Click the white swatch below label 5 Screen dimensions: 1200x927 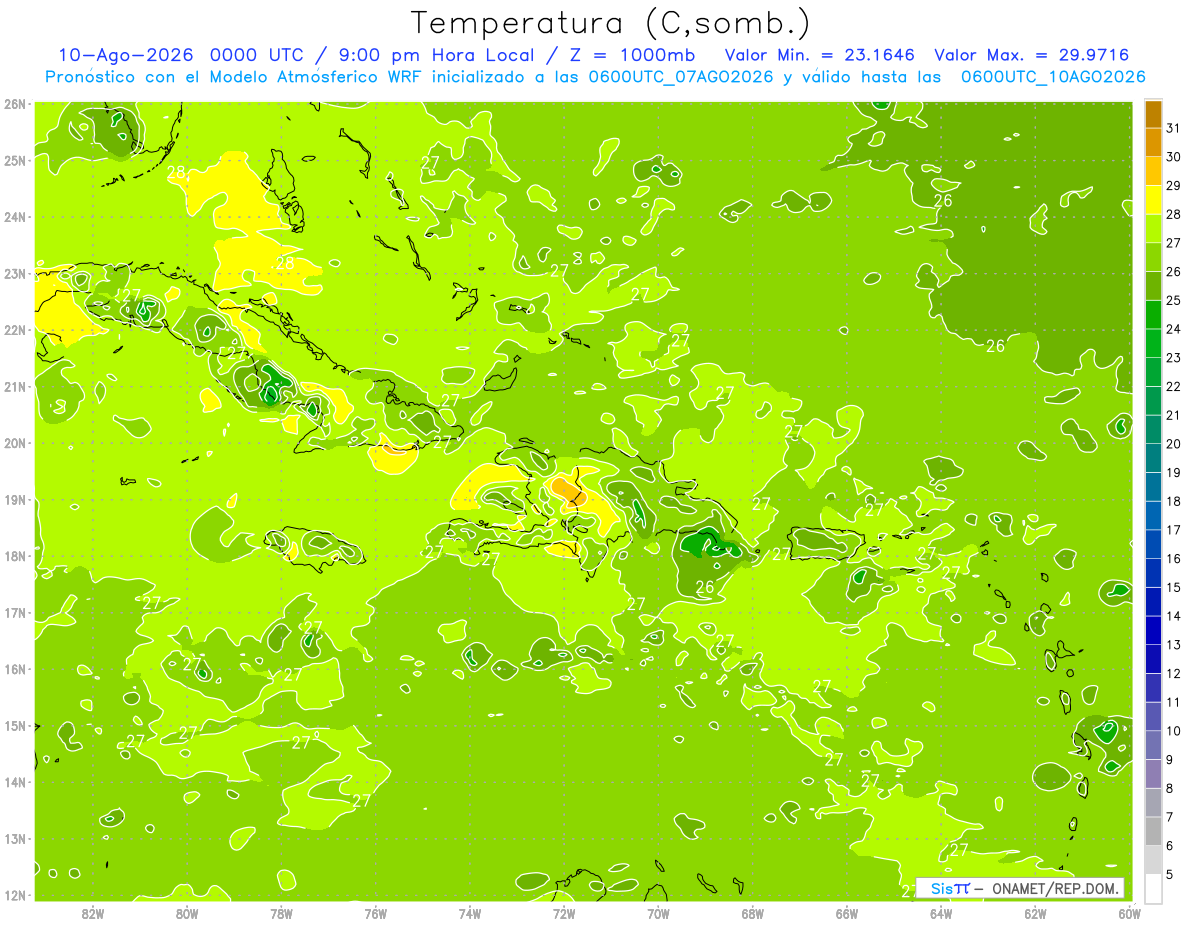1153,888
